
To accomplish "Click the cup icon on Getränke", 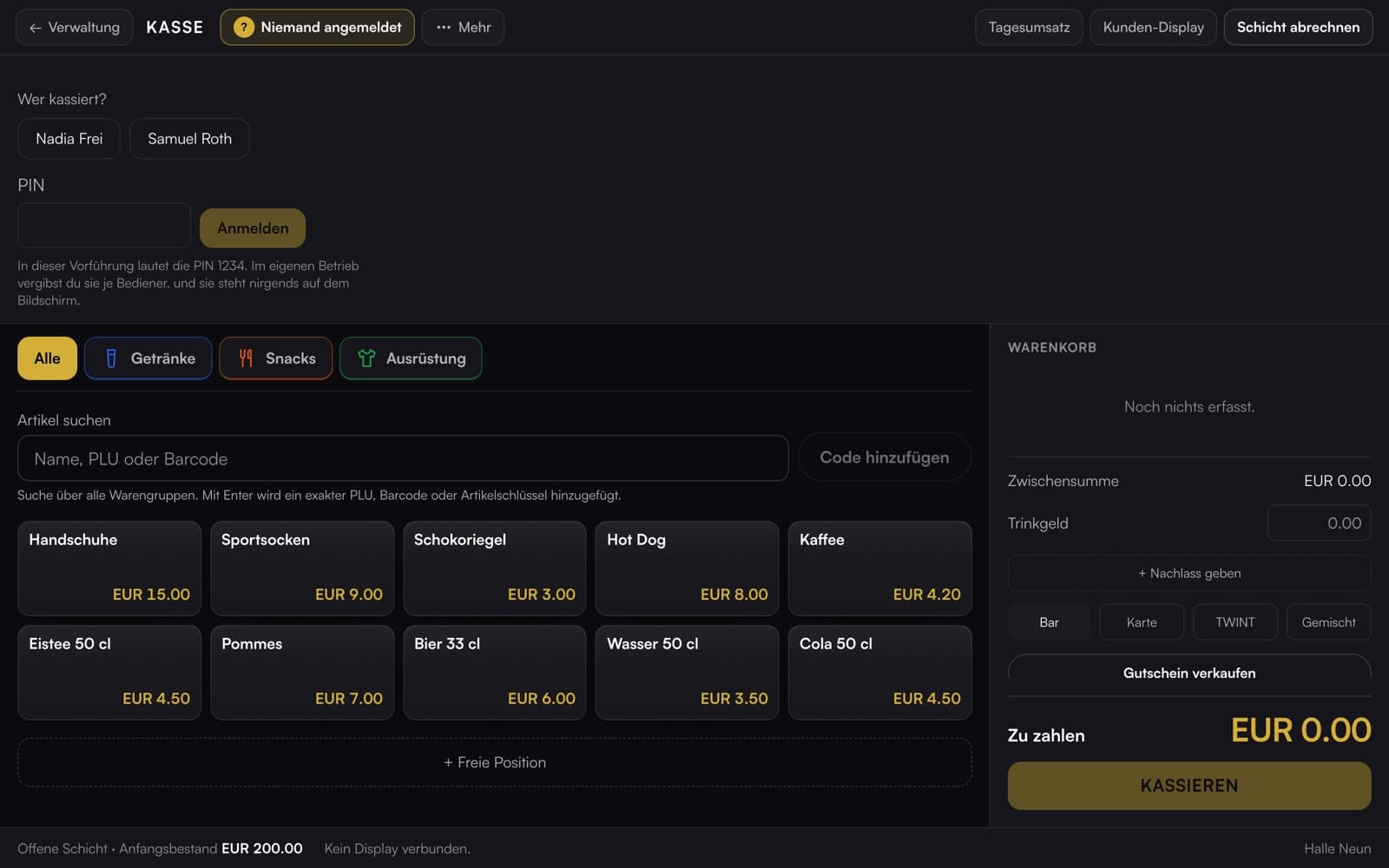I will pyautogui.click(x=111, y=358).
